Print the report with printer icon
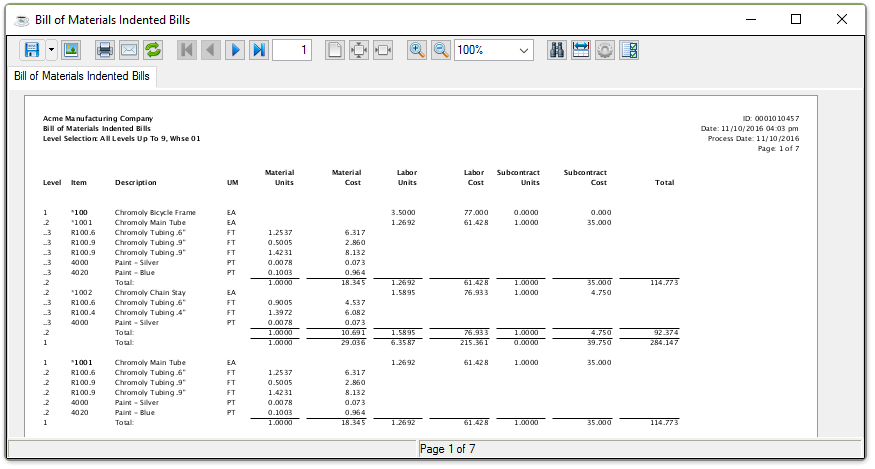875x469 pixels. coord(104,49)
